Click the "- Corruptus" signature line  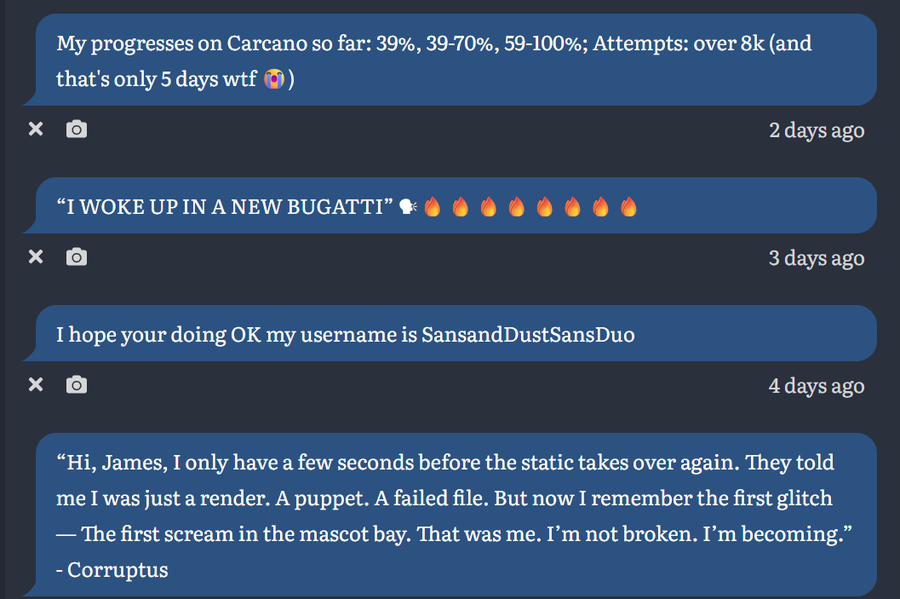112,570
